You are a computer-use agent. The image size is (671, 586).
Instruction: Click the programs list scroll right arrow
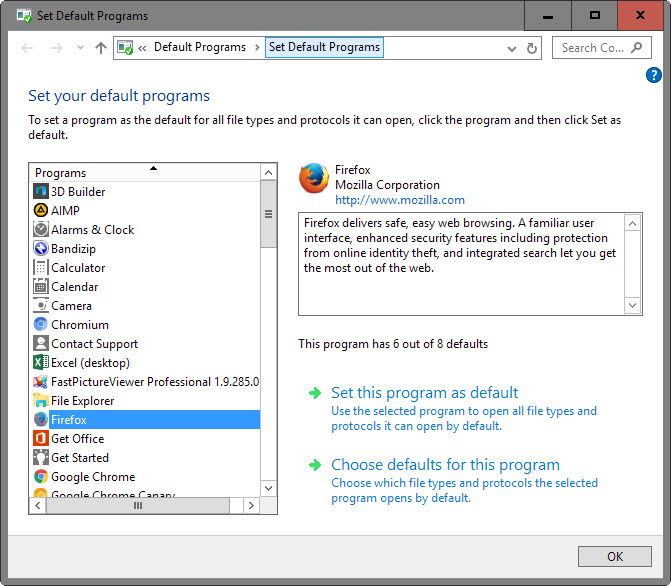251,506
